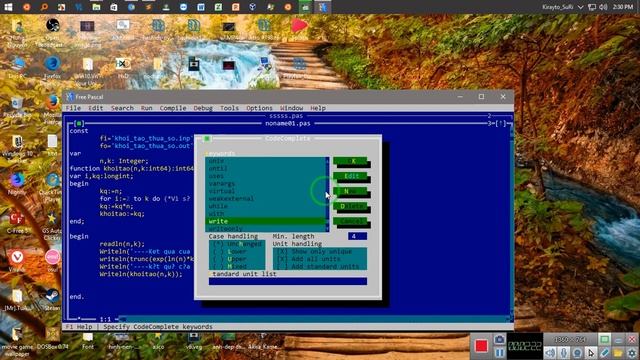
Task: Open the Nightly desktop shortcut
Action: pyautogui.click(x=17, y=183)
